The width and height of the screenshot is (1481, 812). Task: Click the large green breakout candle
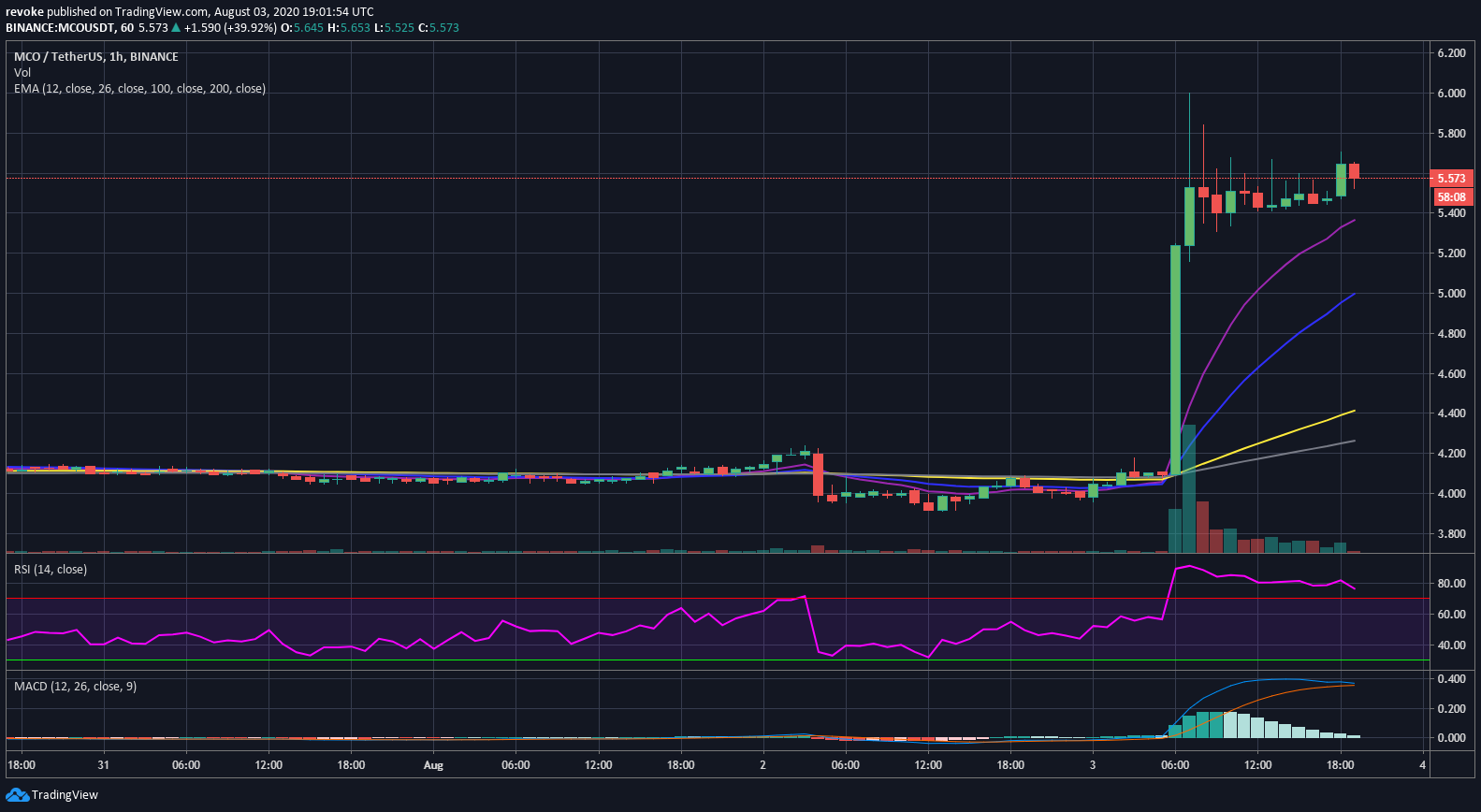(x=1175, y=360)
